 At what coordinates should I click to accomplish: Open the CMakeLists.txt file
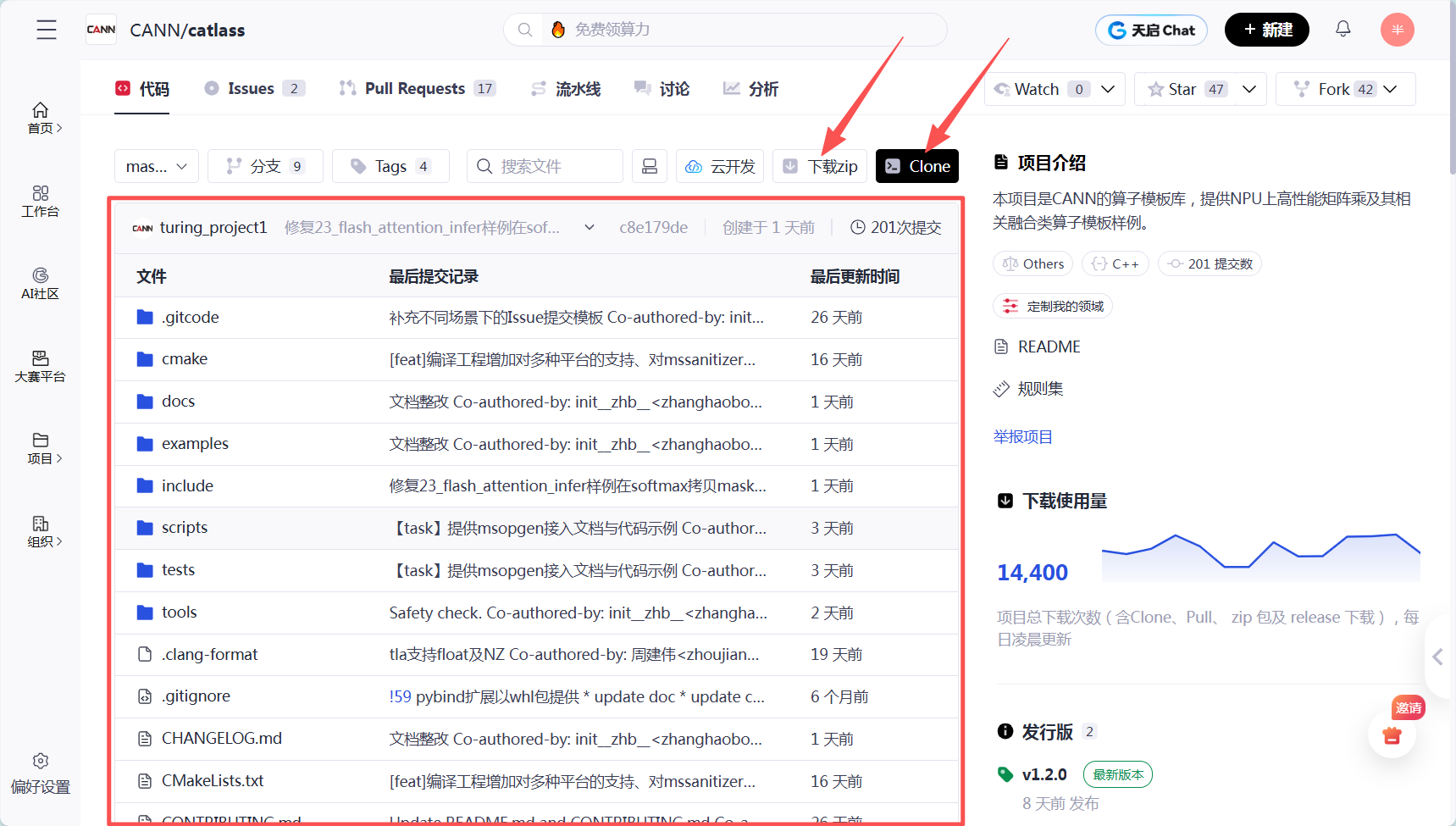[x=213, y=781]
